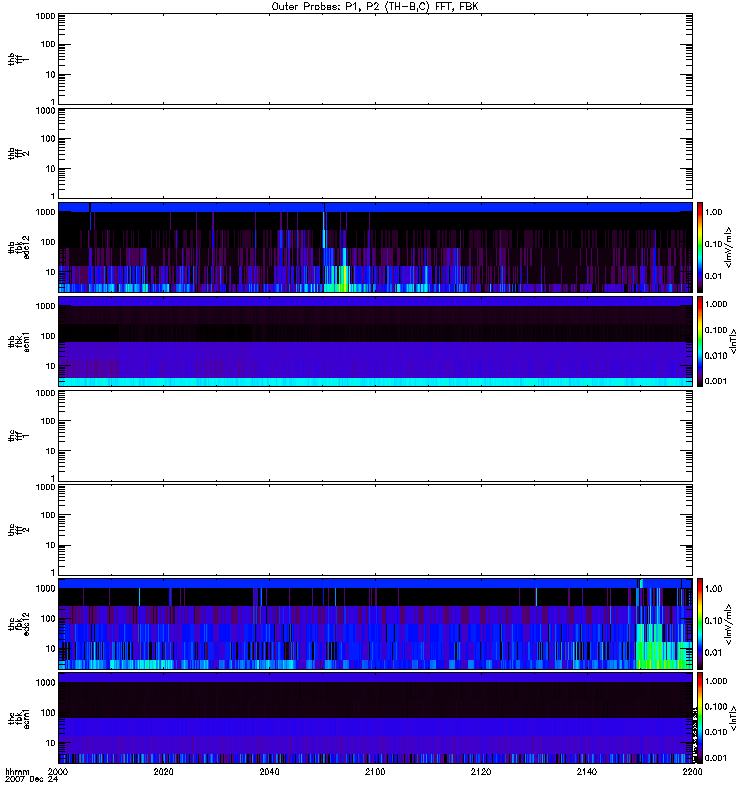Click the 0.010 value on thb scm1 color bar
The height and width of the screenshot is (800, 750).
(x=716, y=356)
